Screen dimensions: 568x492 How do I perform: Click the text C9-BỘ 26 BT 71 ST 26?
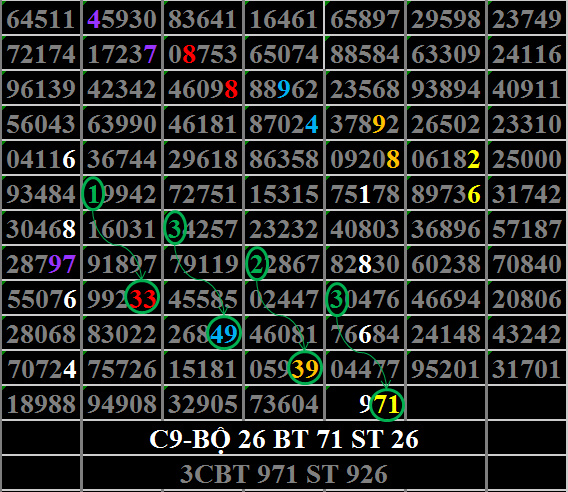pyautogui.click(x=284, y=439)
